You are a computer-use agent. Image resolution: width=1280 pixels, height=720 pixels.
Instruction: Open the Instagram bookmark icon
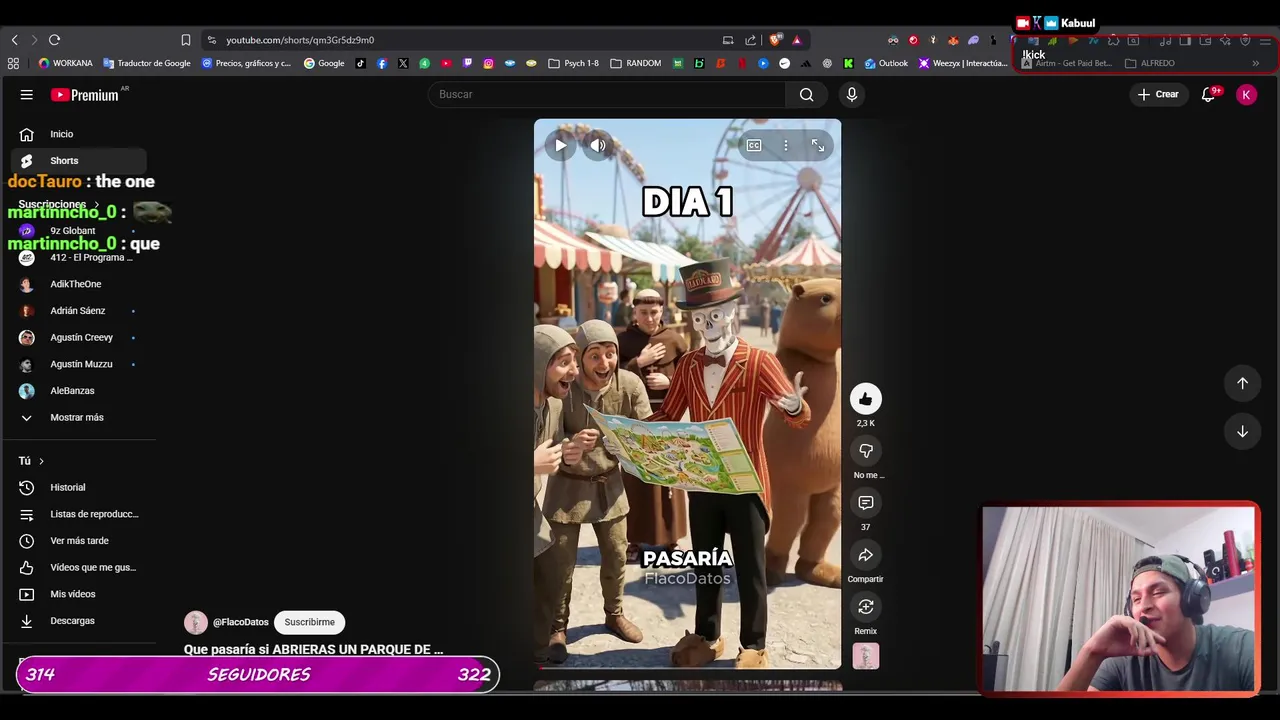coord(488,63)
